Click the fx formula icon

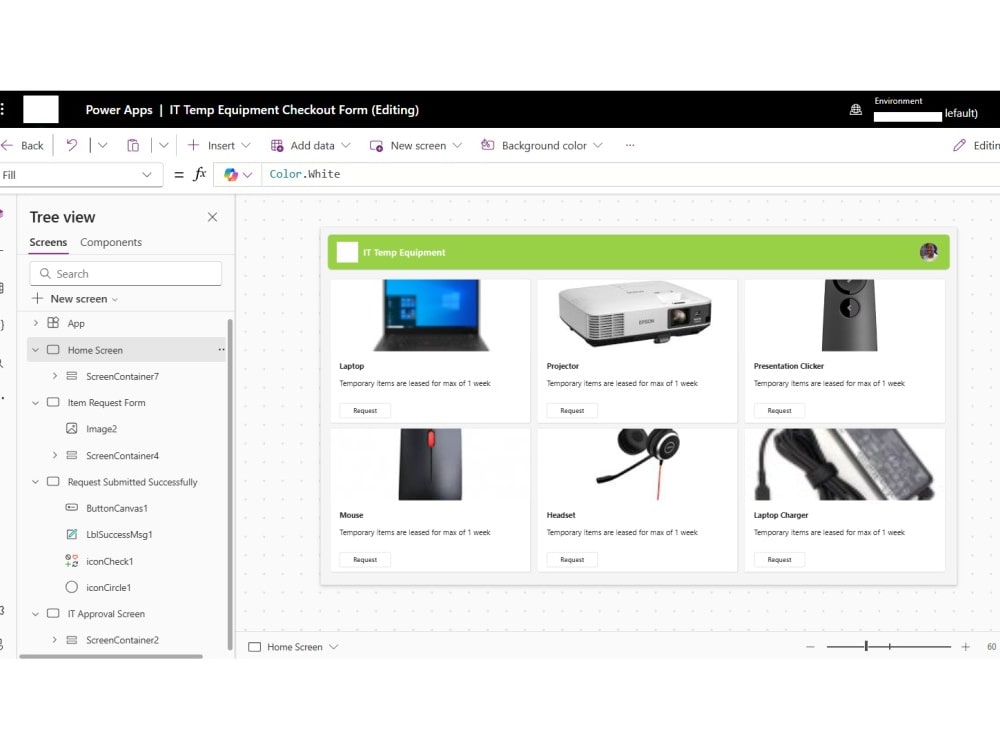[200, 174]
